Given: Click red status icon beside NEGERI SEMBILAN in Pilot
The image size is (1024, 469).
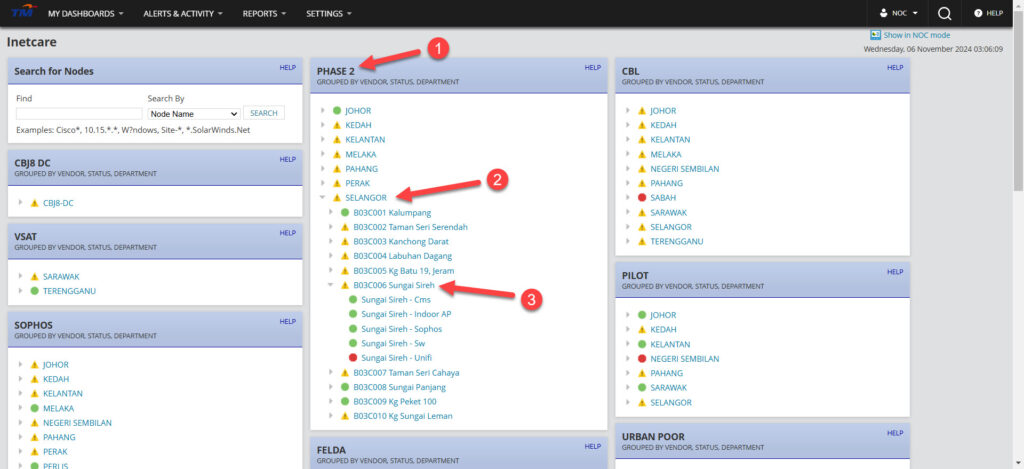Looking at the screenshot, I should tap(642, 358).
